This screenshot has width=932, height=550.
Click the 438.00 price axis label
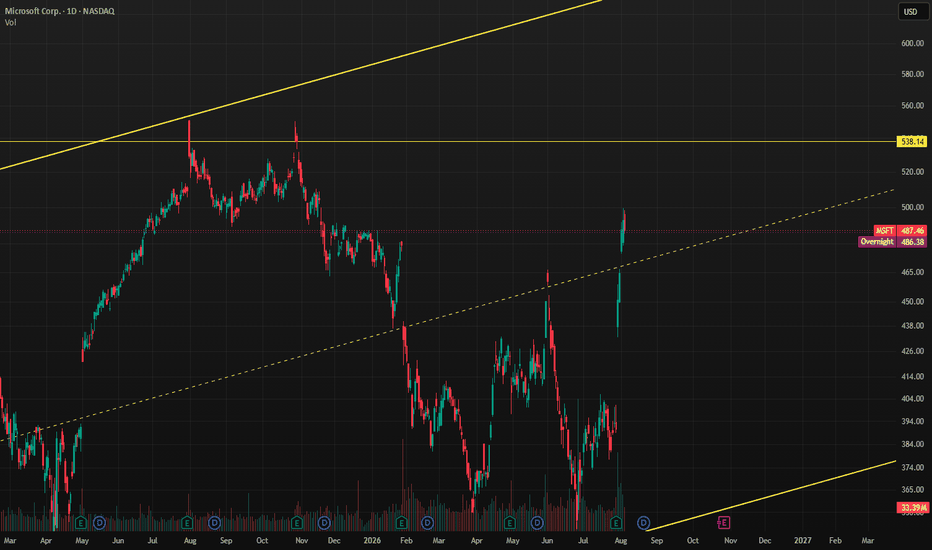pyautogui.click(x=912, y=326)
